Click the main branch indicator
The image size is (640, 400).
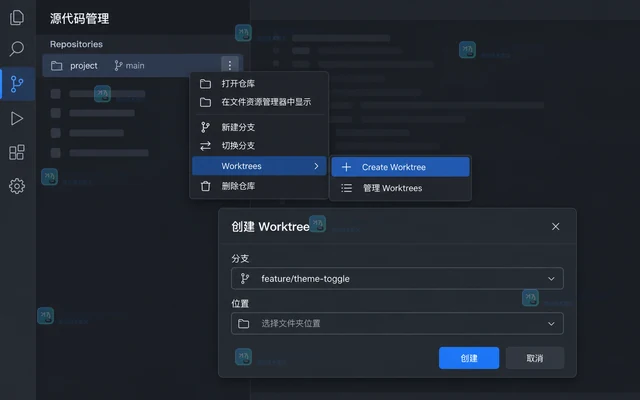129,65
